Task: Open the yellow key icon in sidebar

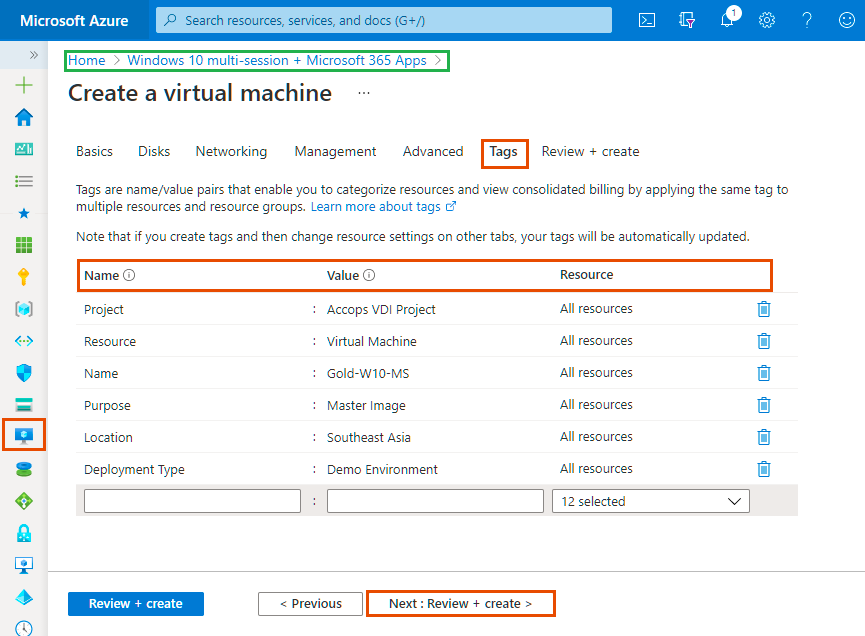Action: (24, 276)
